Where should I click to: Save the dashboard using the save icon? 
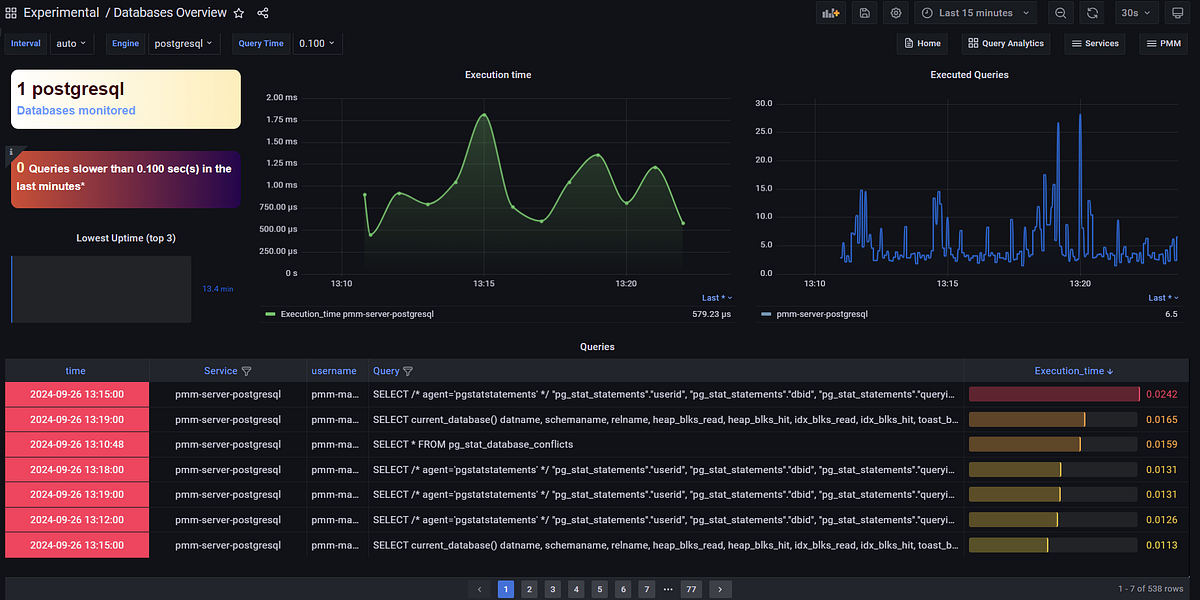(x=864, y=12)
